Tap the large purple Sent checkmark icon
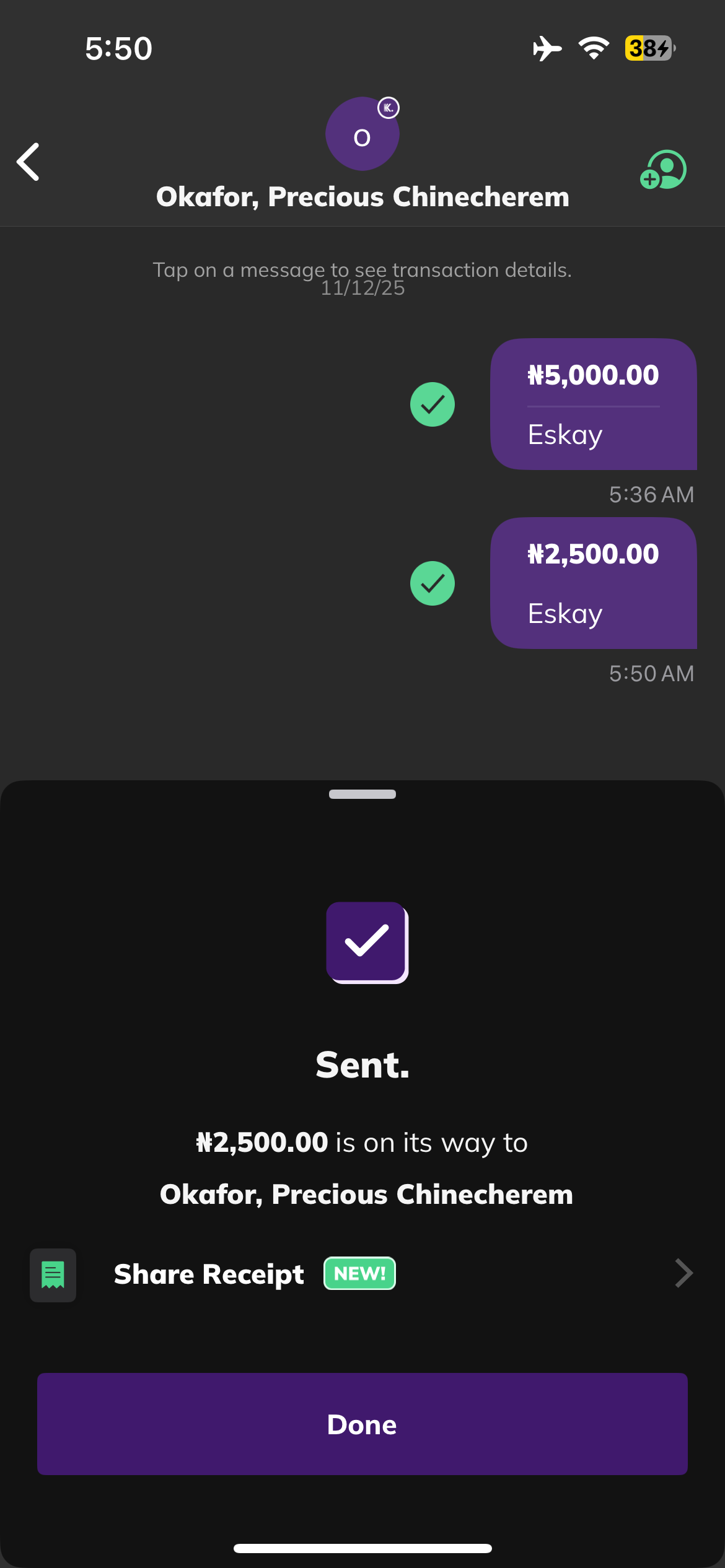 (x=367, y=942)
